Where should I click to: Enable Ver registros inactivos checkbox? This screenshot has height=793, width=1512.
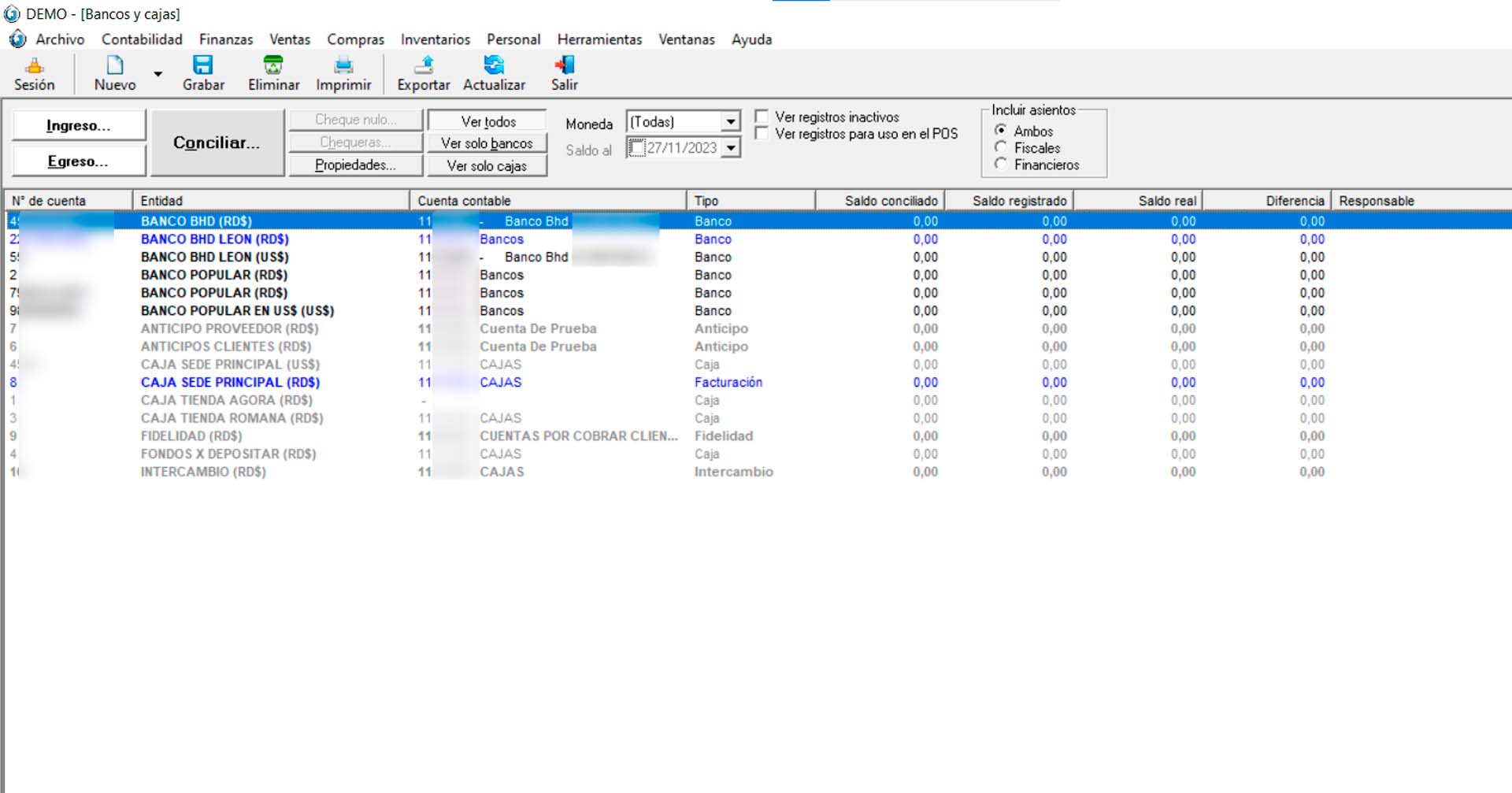tap(762, 117)
